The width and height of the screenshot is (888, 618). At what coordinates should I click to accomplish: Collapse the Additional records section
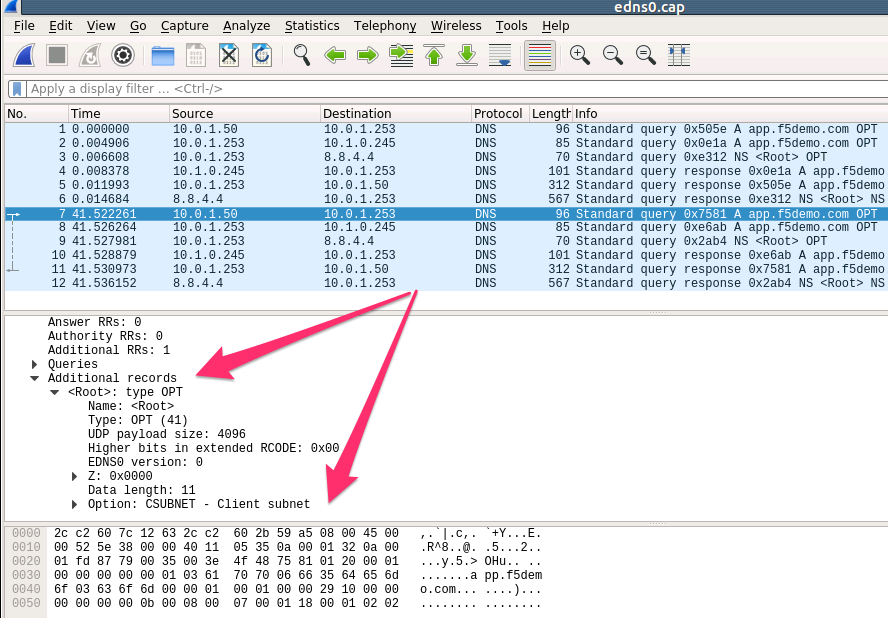coord(36,377)
